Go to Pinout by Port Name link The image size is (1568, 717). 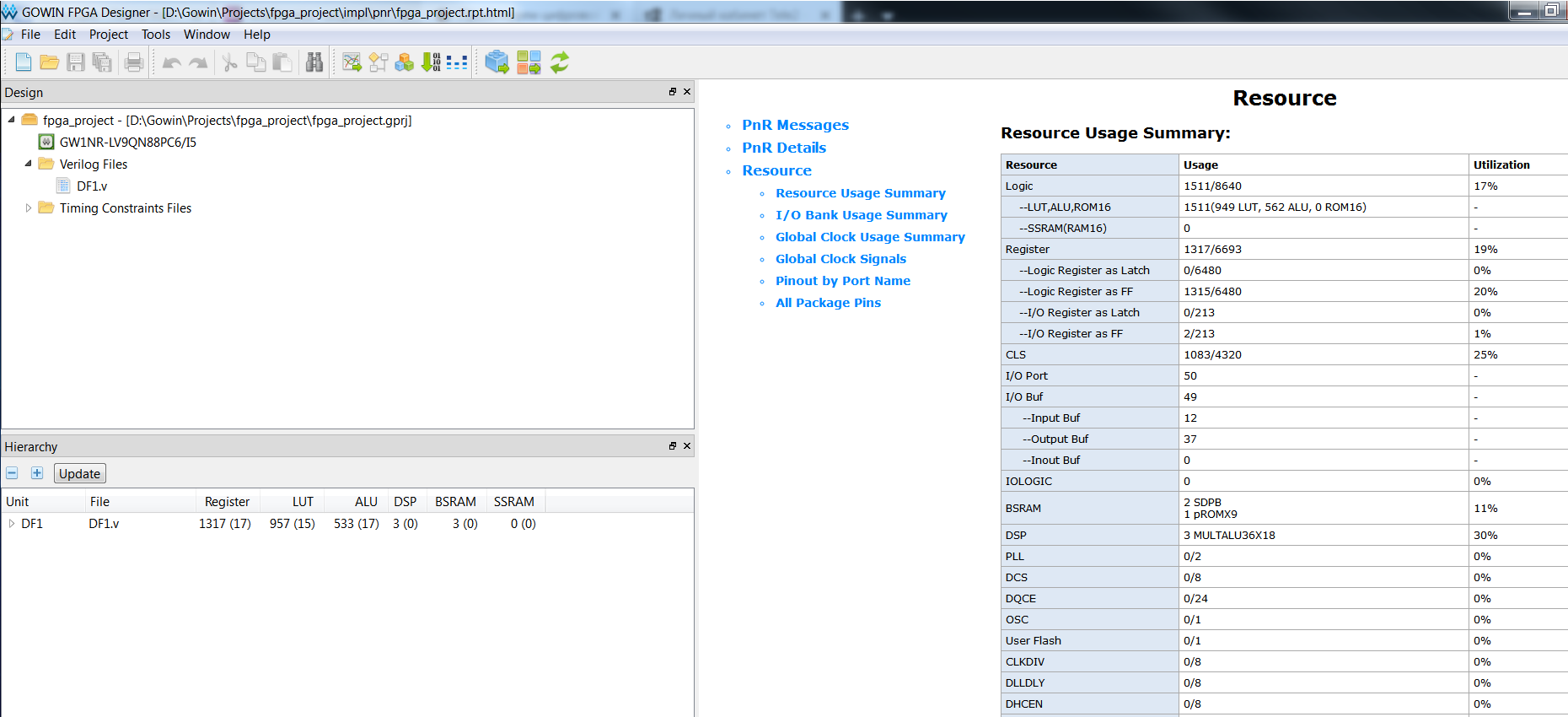click(843, 281)
